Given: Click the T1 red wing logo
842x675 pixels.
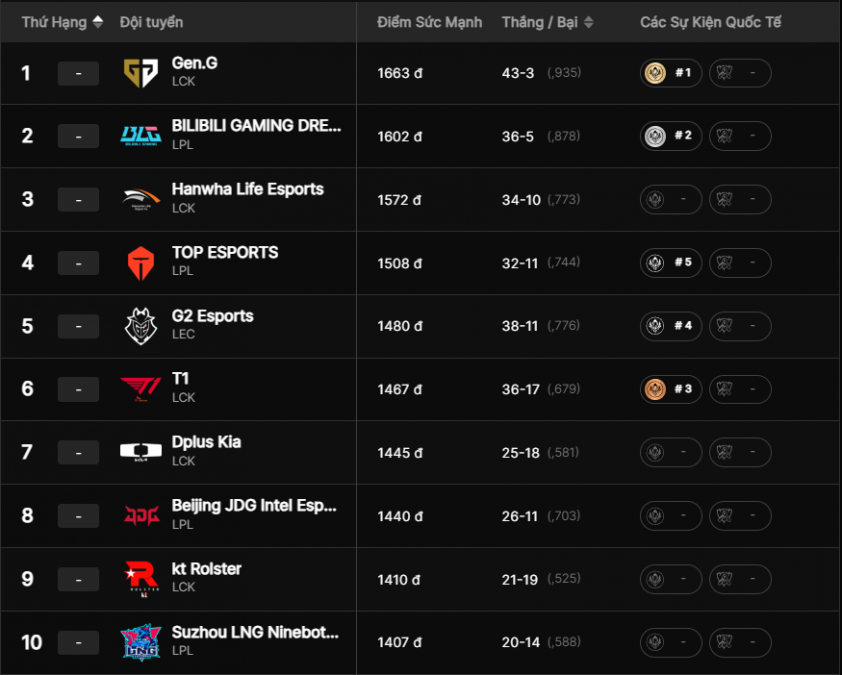Looking at the screenshot, I should [141, 389].
